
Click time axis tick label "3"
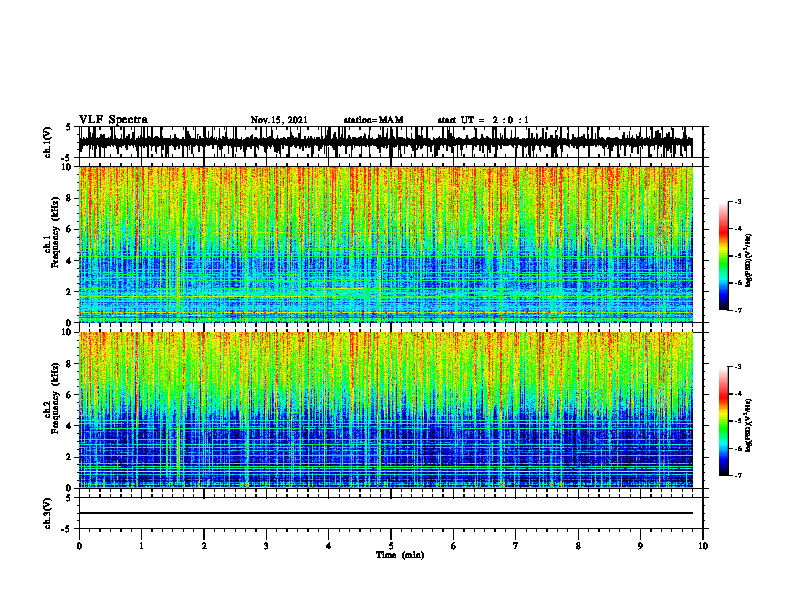(266, 546)
